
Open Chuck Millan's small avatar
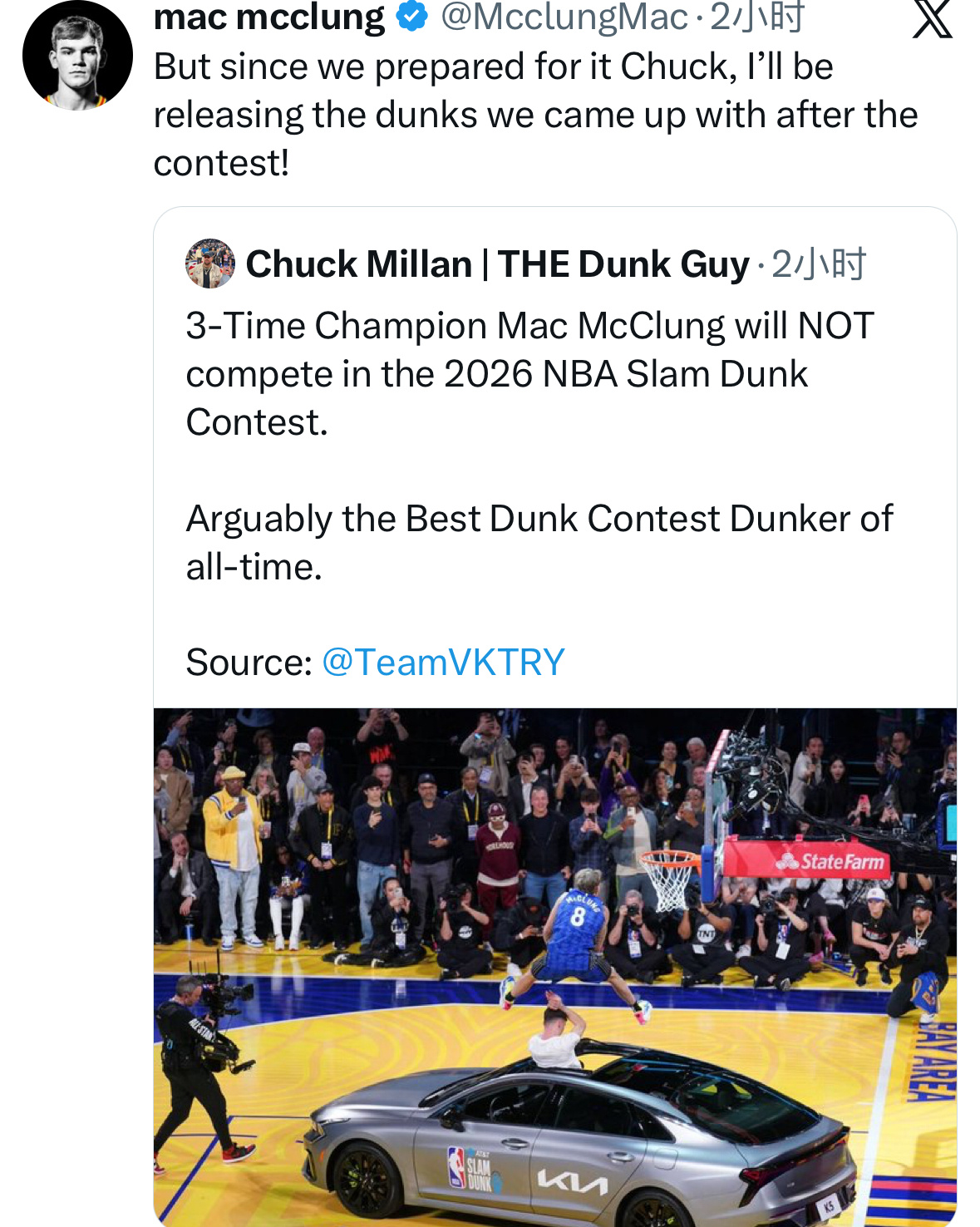[209, 264]
